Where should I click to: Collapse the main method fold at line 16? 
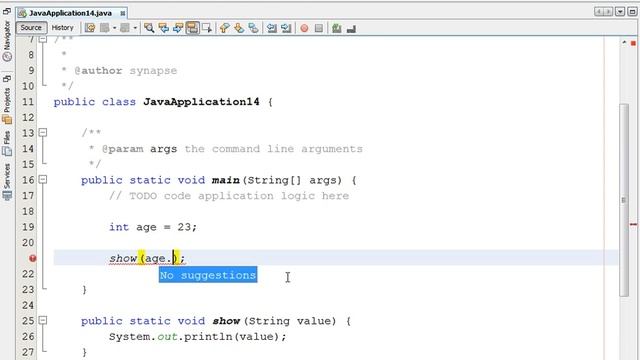[x=42, y=180]
